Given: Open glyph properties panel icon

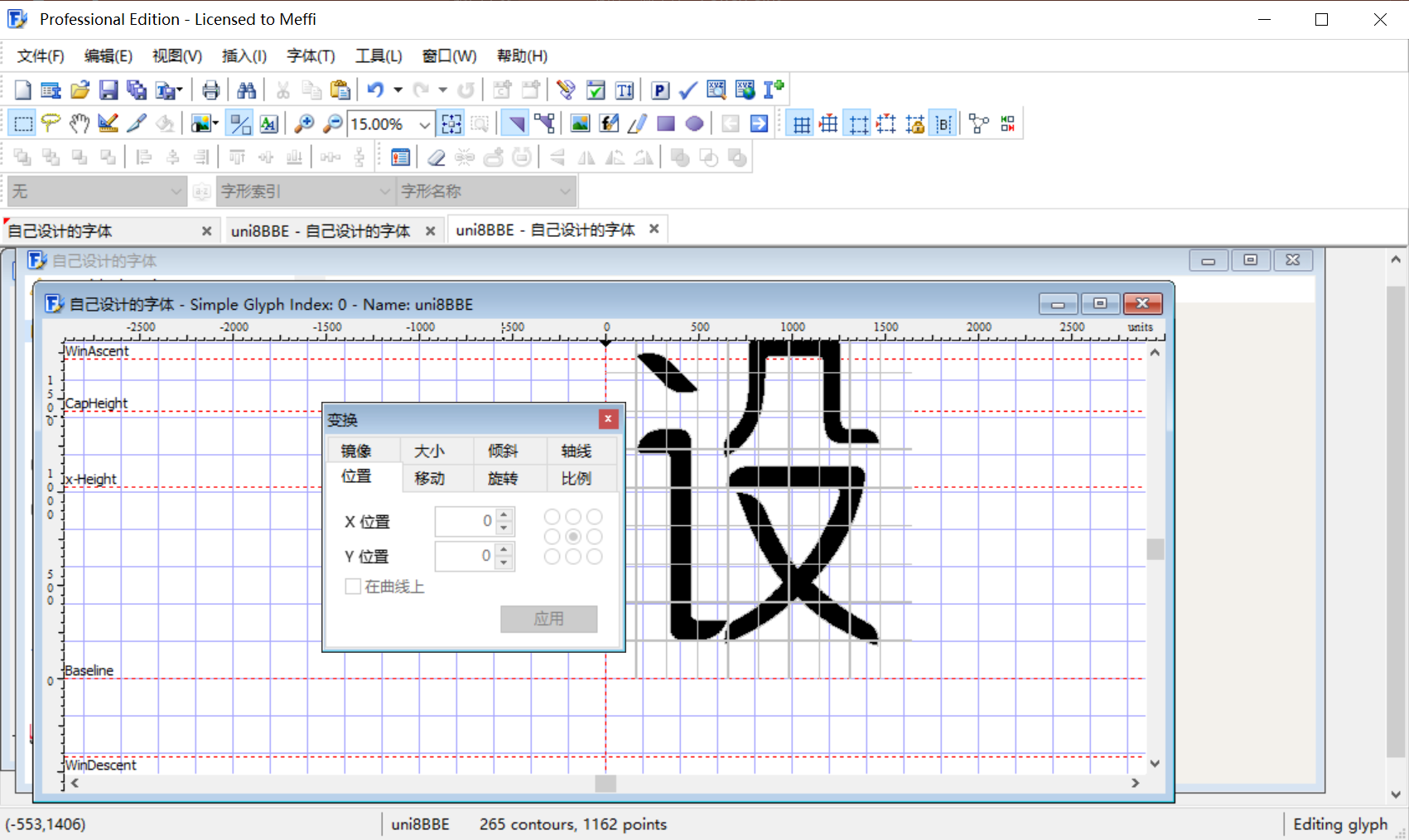Looking at the screenshot, I should 401,157.
